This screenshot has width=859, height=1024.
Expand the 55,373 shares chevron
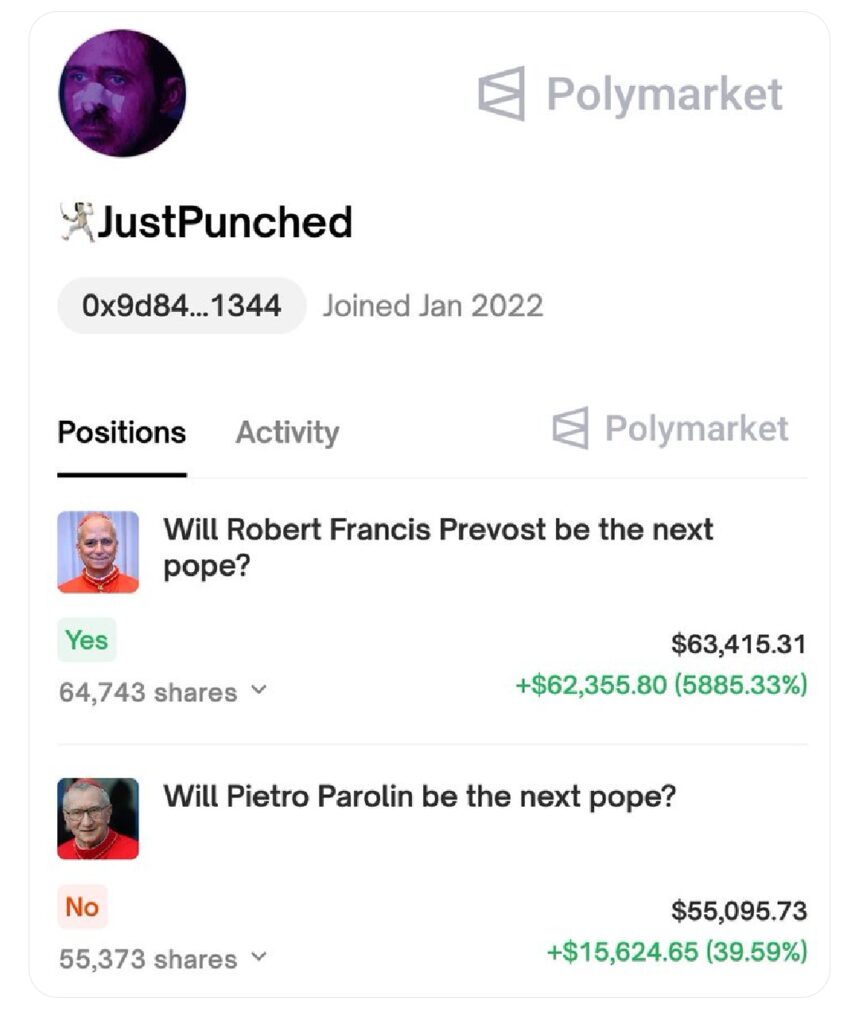(x=259, y=957)
